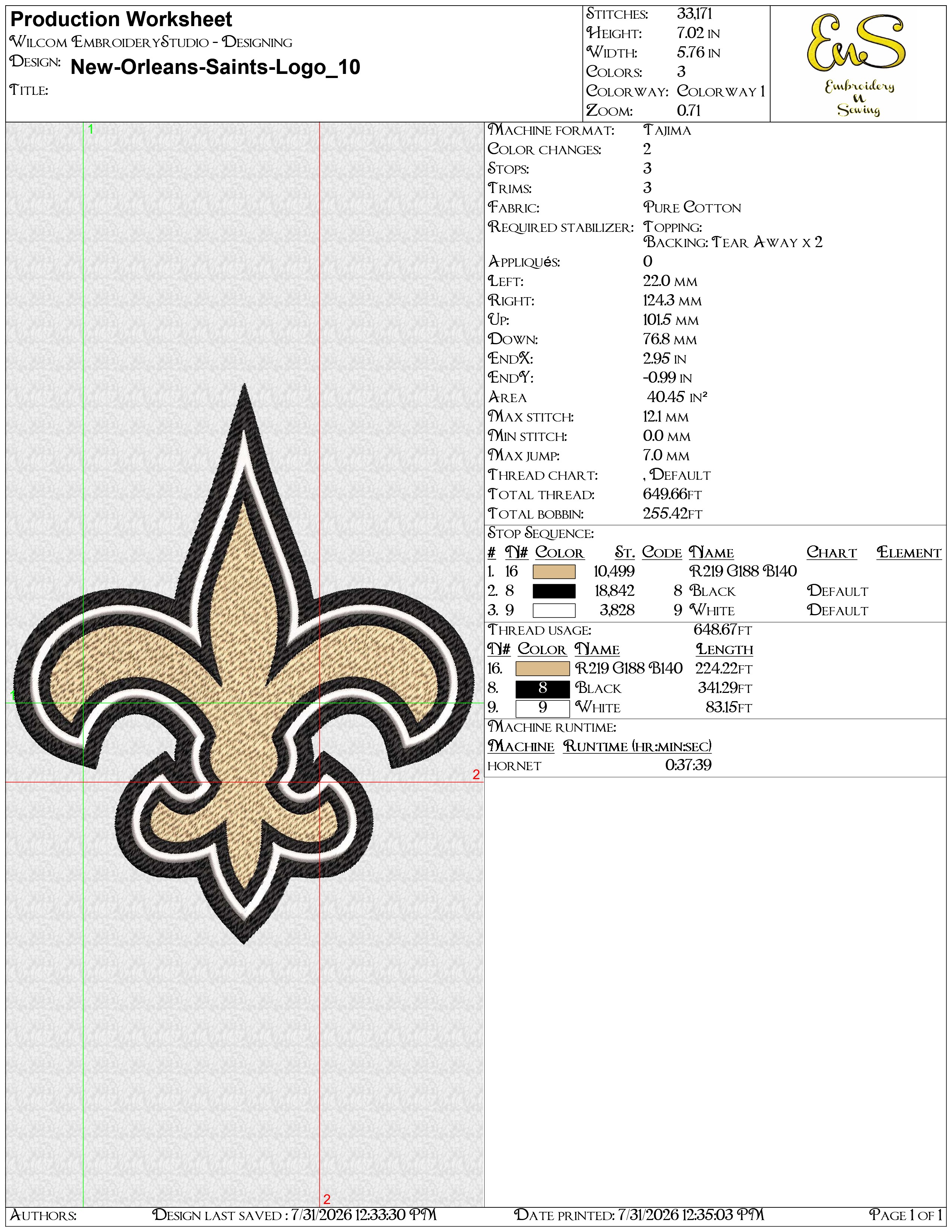Image resolution: width=952 pixels, height=1232 pixels.
Task: Click the "Title:" label
Action: click(x=29, y=90)
